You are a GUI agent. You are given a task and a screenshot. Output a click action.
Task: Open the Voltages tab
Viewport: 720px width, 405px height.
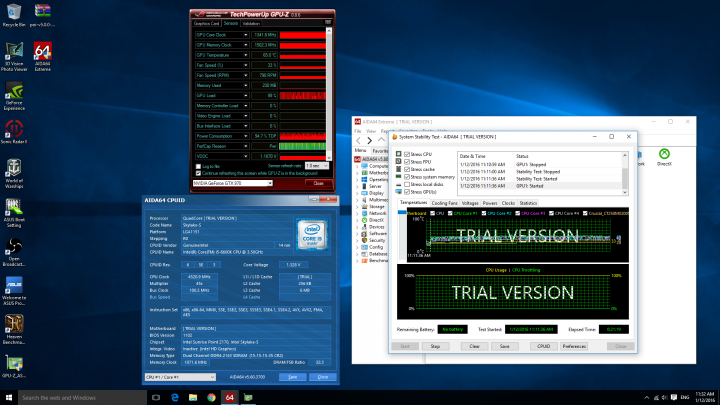[x=470, y=203]
